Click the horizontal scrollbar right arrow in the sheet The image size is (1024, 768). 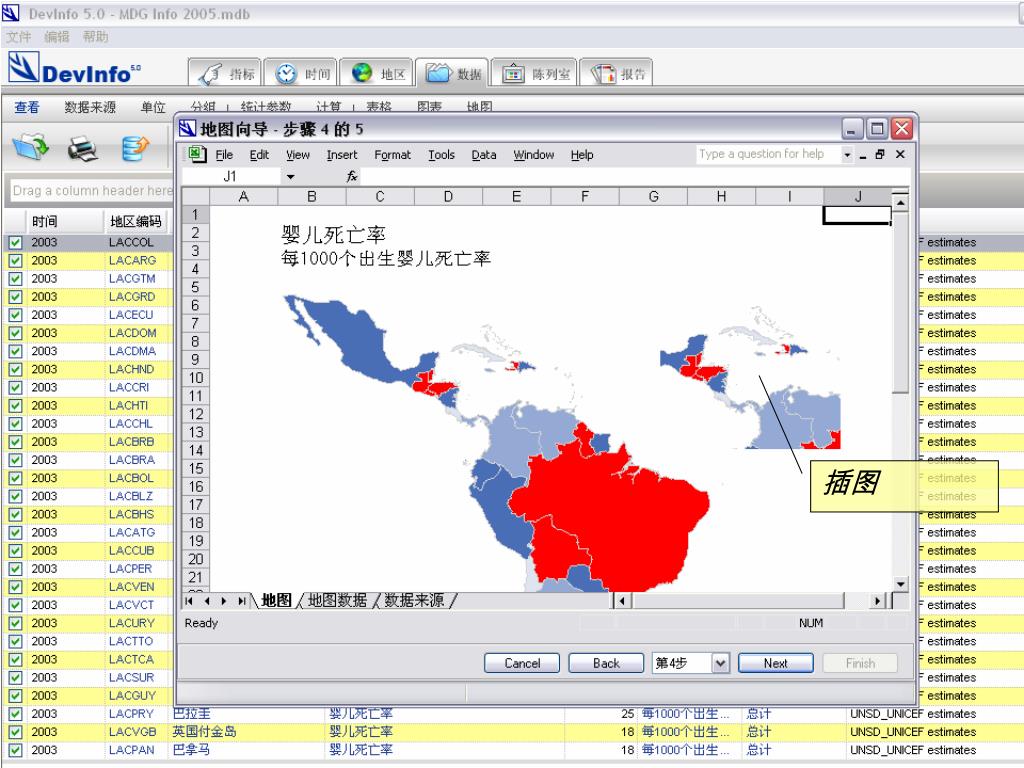[877, 601]
